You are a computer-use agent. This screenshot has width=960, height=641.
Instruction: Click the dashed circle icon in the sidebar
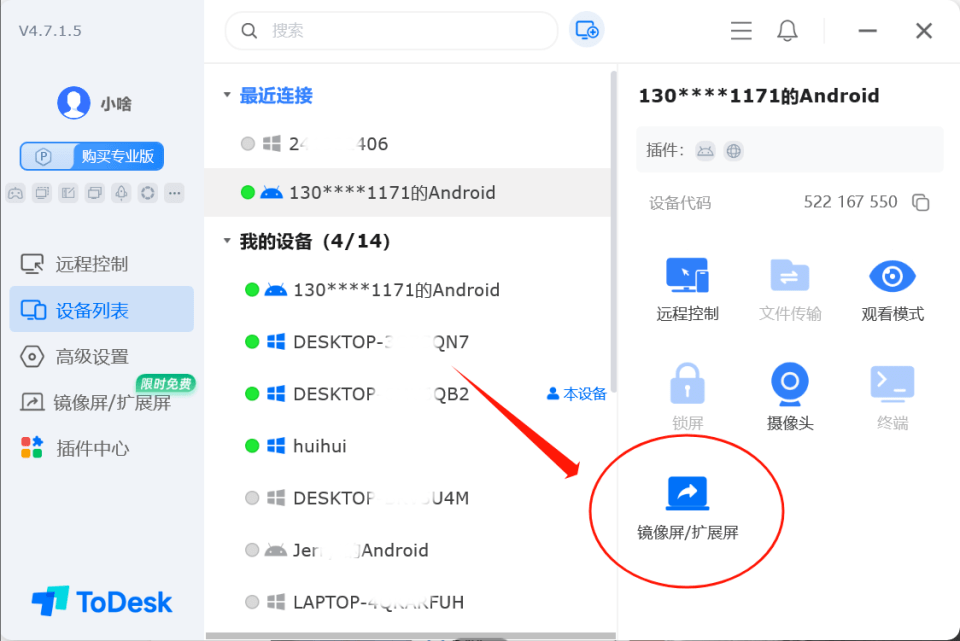[148, 193]
